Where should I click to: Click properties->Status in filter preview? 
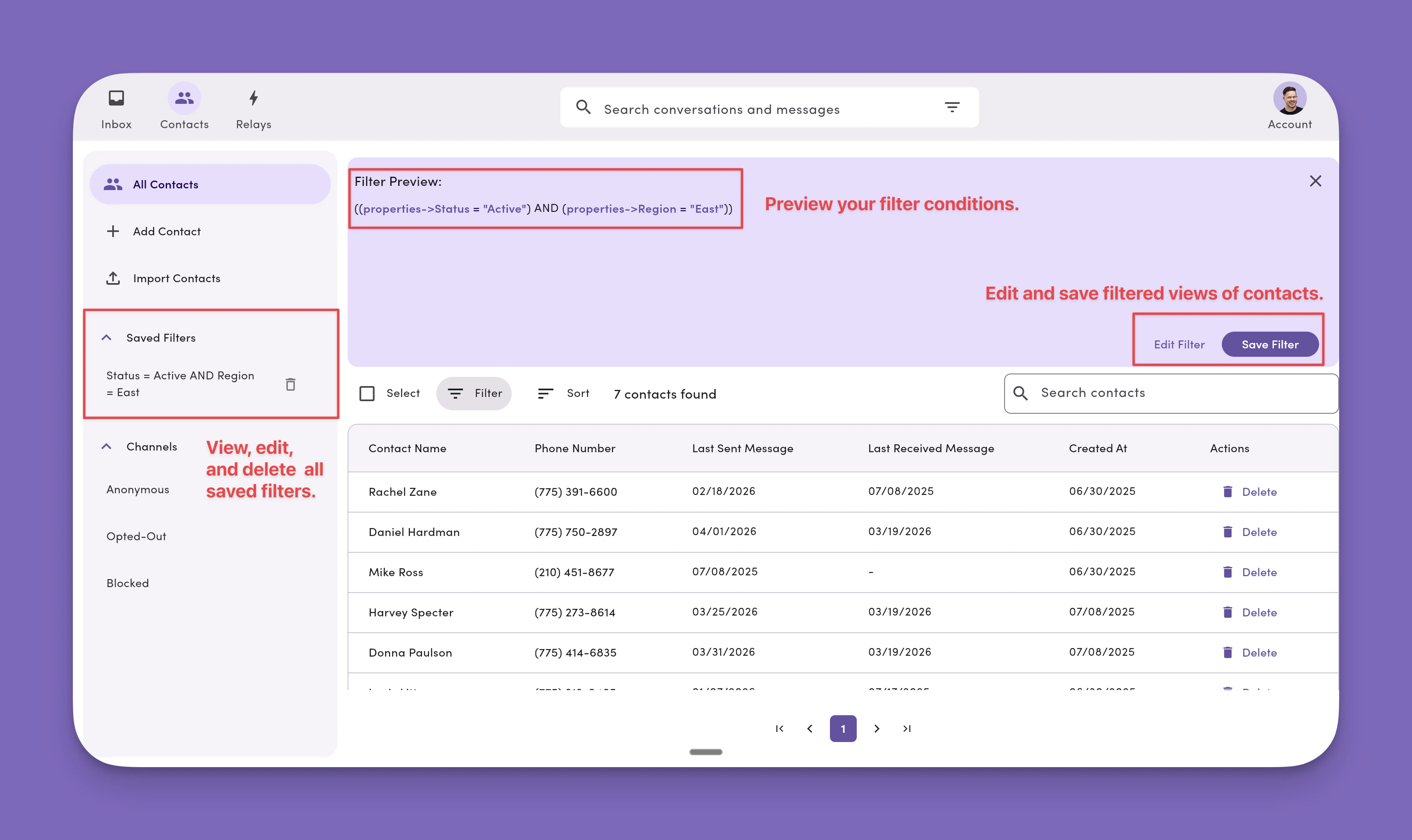(416, 209)
